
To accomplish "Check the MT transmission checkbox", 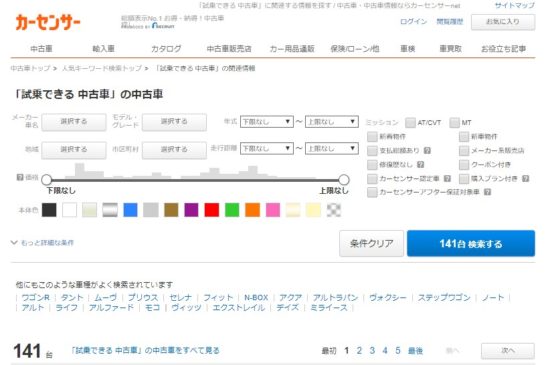I will pyautogui.click(x=454, y=123).
